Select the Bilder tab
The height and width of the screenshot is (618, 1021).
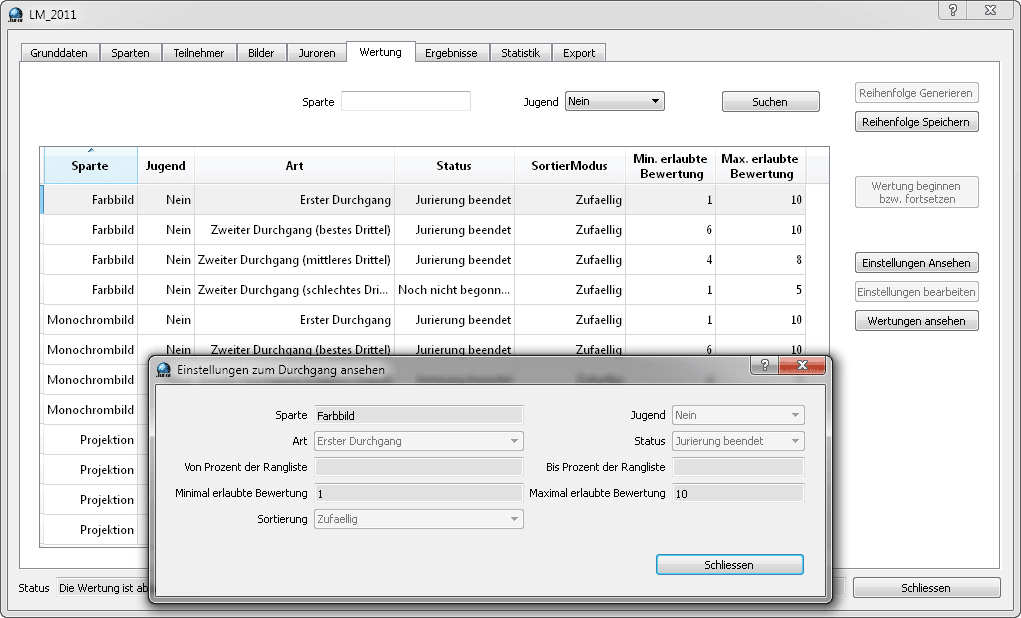point(261,53)
